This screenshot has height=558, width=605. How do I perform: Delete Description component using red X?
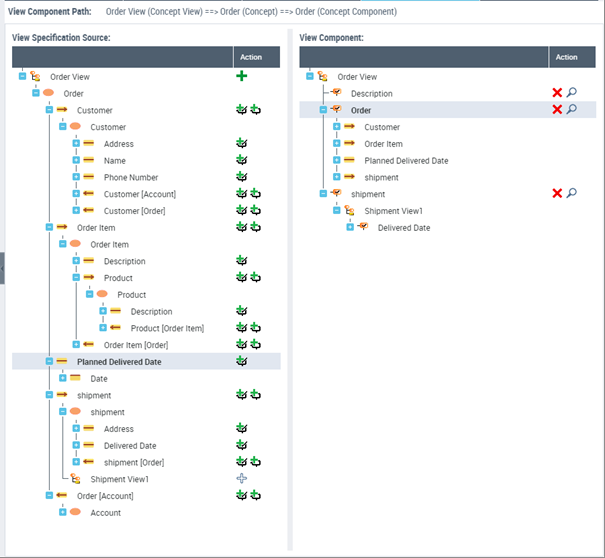pos(557,93)
